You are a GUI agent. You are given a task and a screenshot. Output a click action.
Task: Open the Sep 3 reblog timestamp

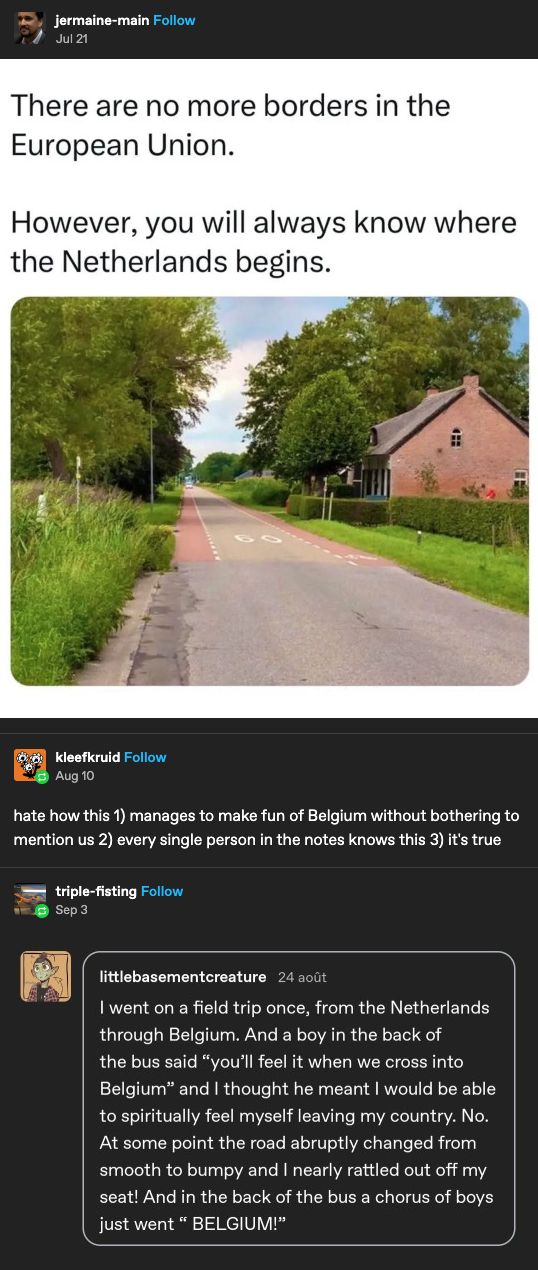[x=71, y=909]
